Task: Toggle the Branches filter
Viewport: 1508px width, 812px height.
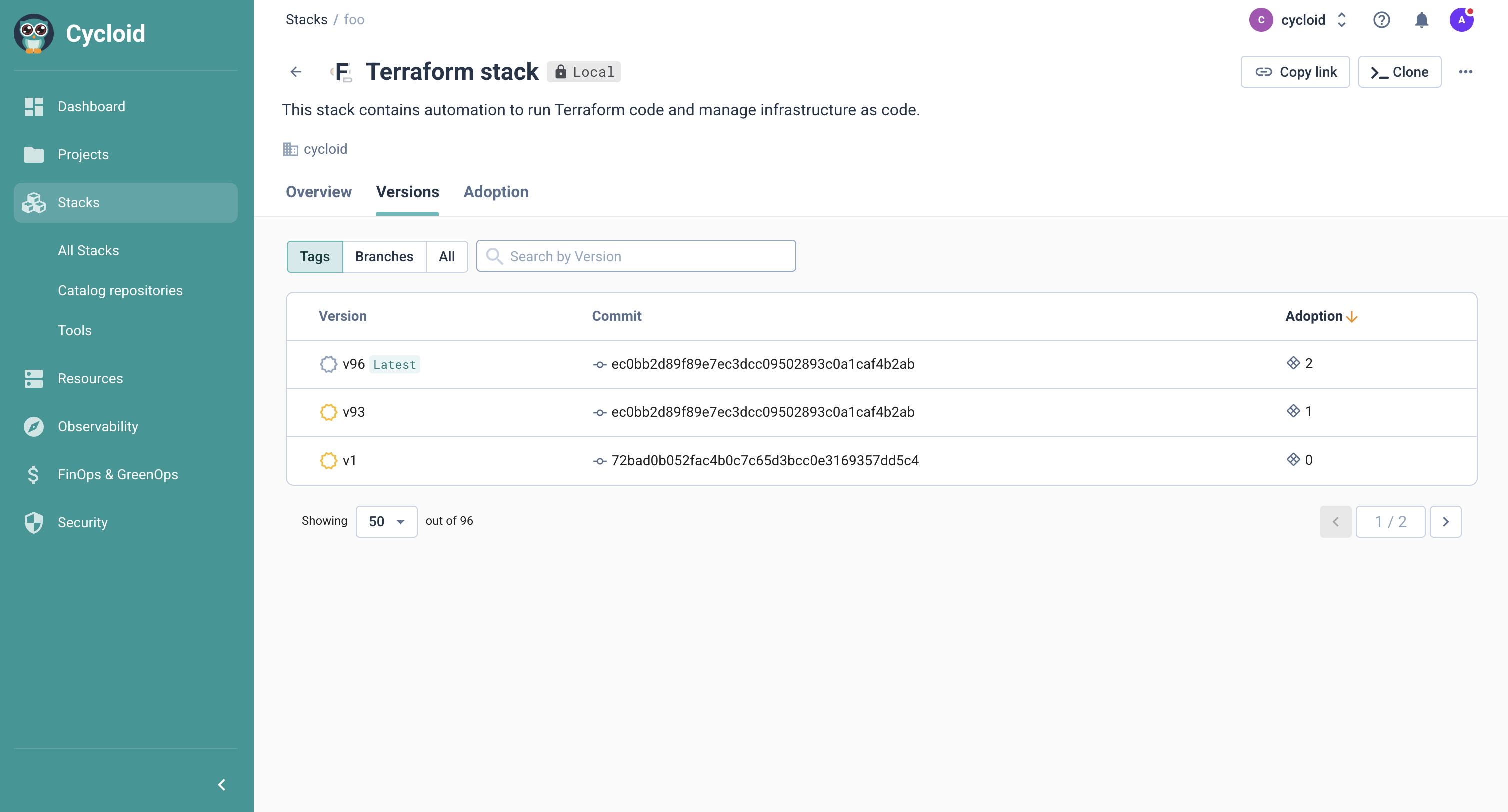Action: 384,256
